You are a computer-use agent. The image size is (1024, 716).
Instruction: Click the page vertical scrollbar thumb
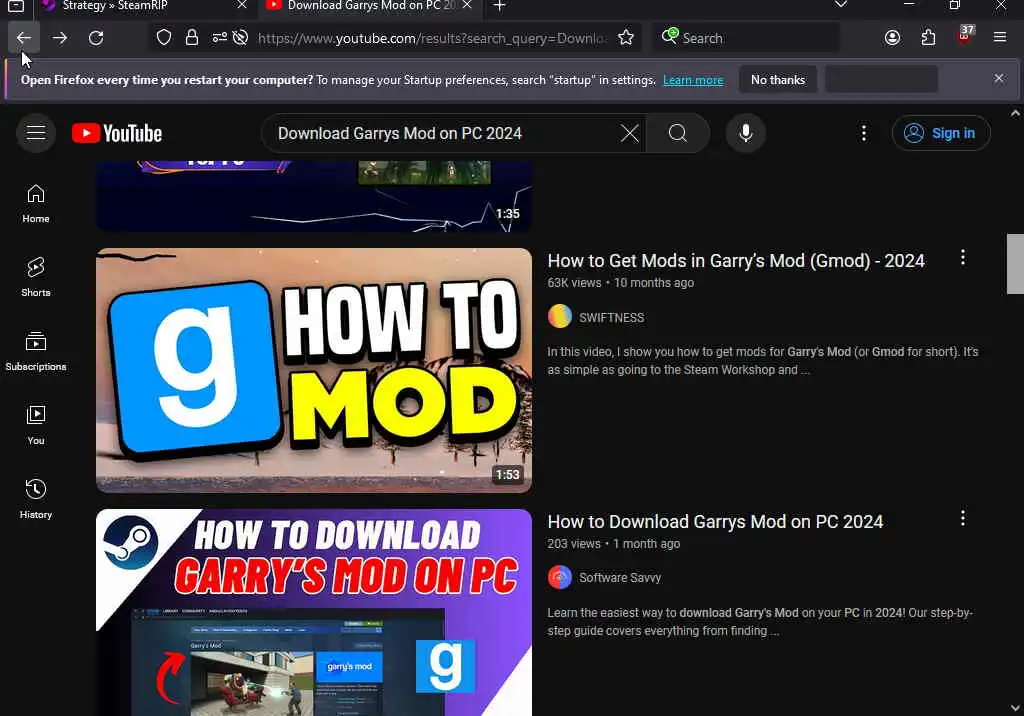[1015, 264]
